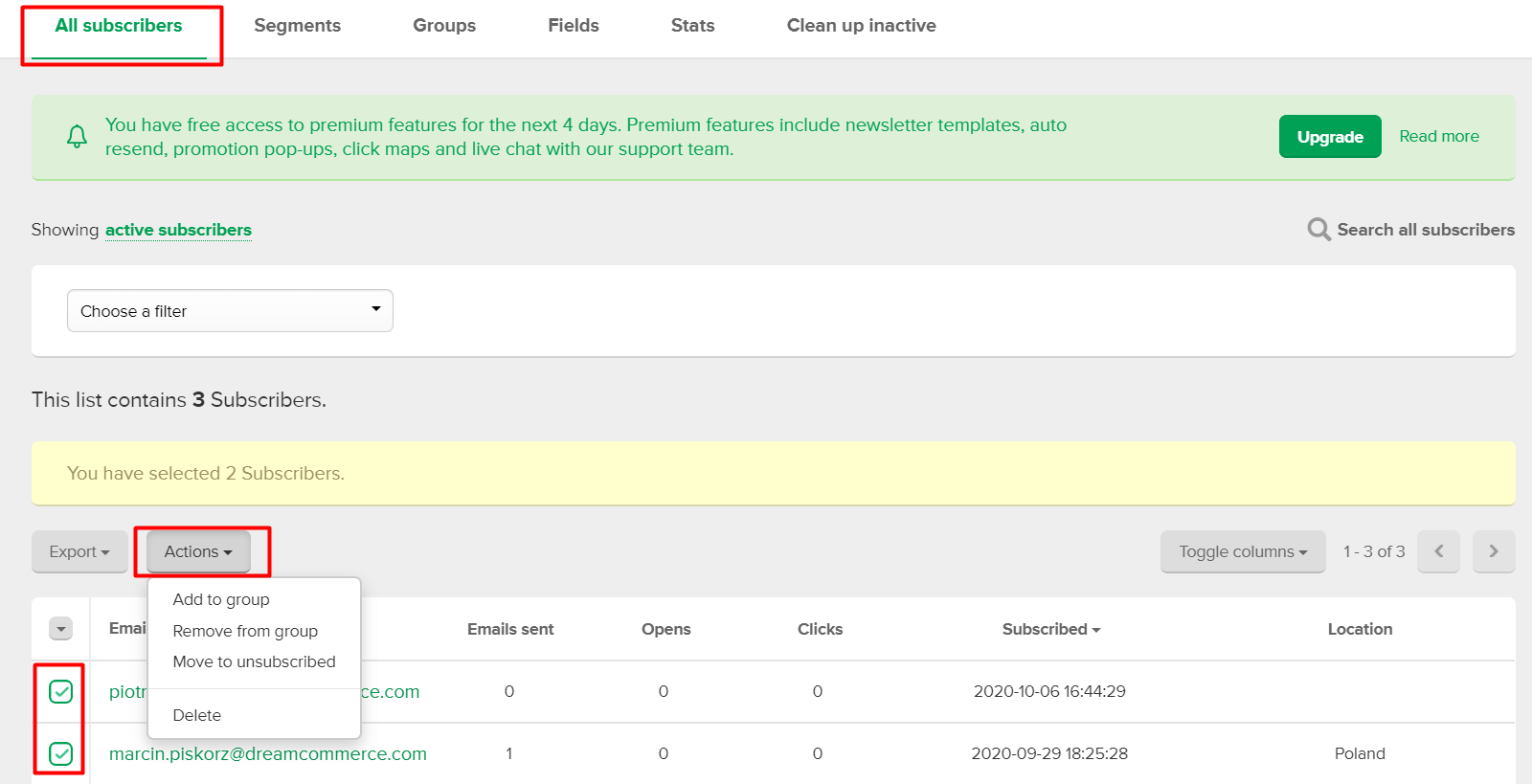Image resolution: width=1532 pixels, height=784 pixels.
Task: Open the Clean up inactive tab
Action: pyautogui.click(x=861, y=26)
